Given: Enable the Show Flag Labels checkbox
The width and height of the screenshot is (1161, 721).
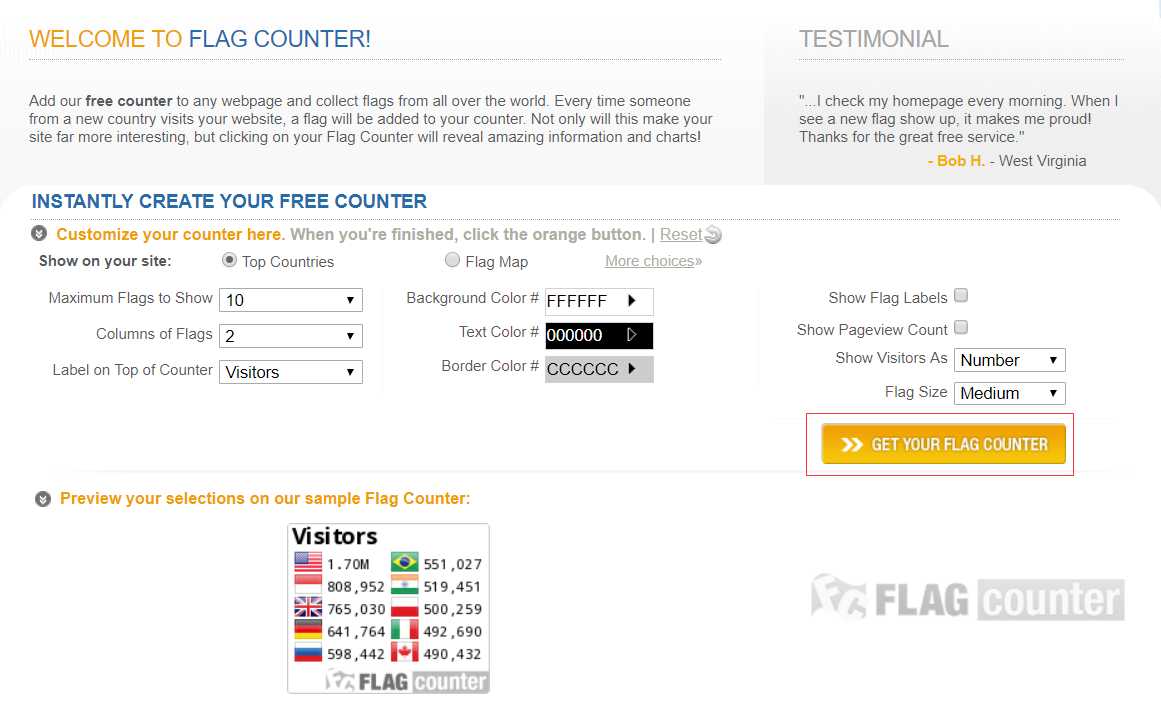Looking at the screenshot, I should coord(961,295).
